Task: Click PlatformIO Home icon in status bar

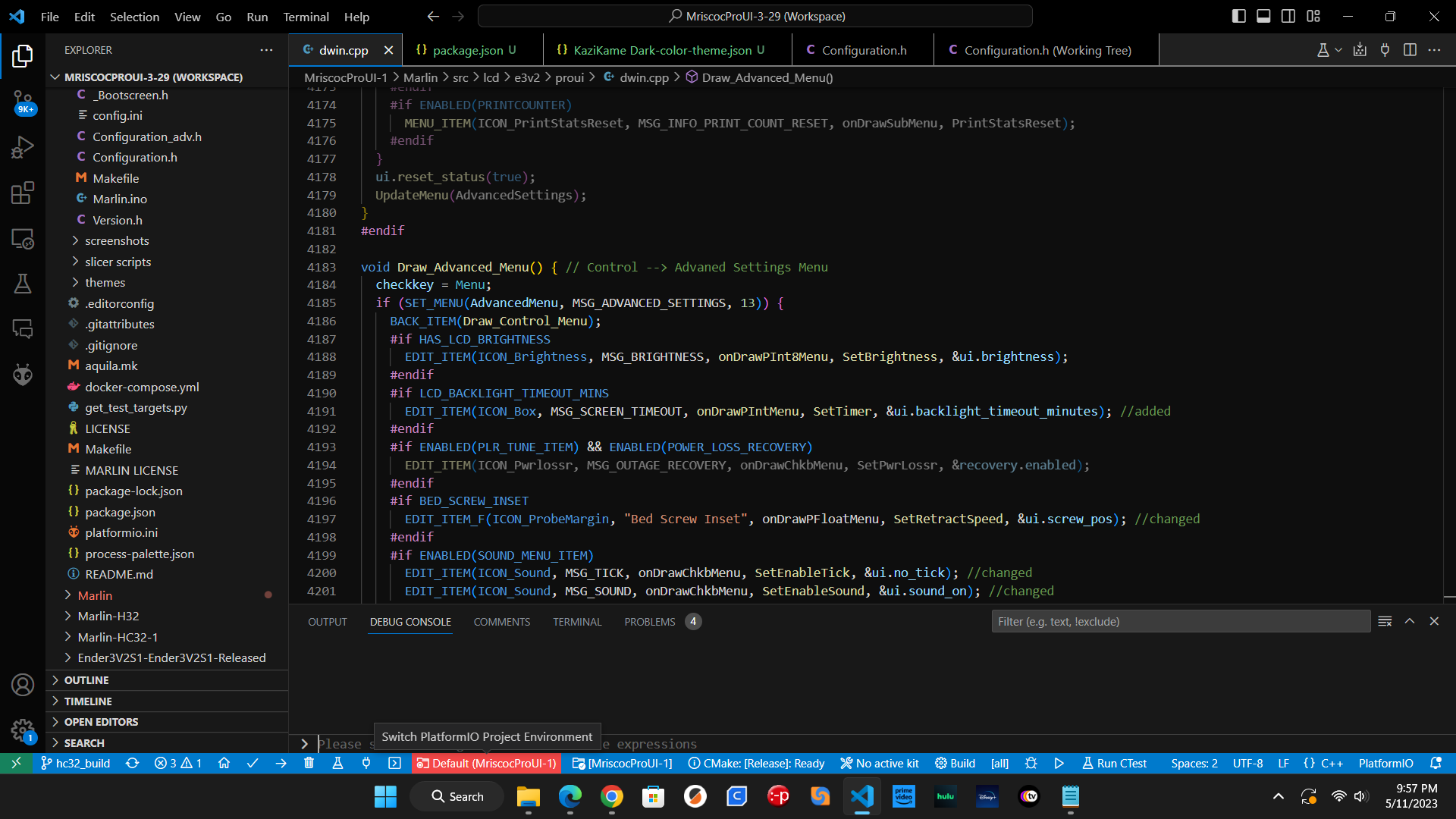Action: pos(224,763)
